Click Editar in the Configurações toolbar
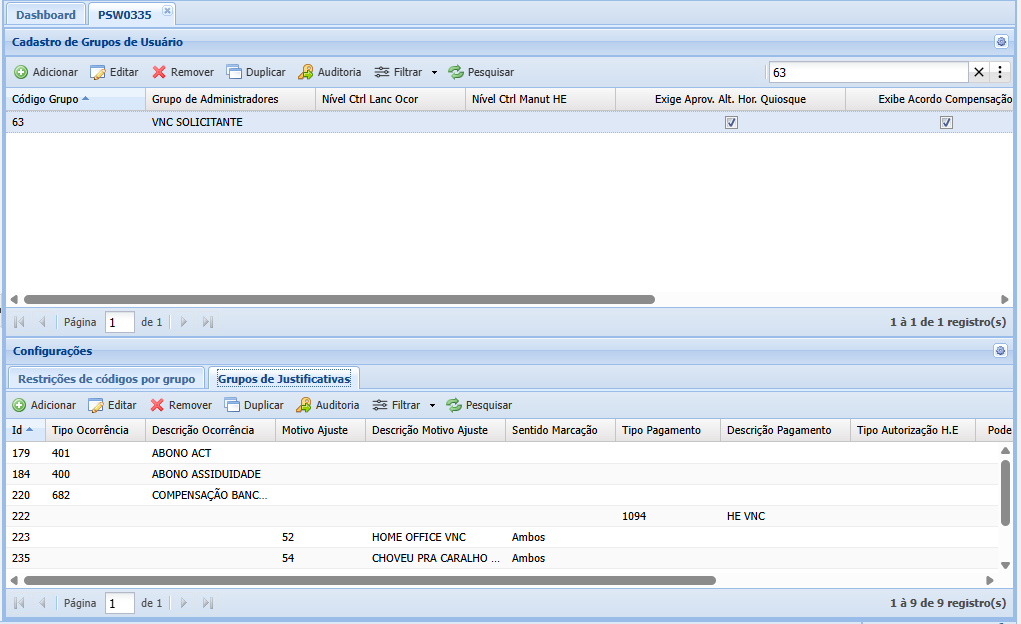 point(113,405)
